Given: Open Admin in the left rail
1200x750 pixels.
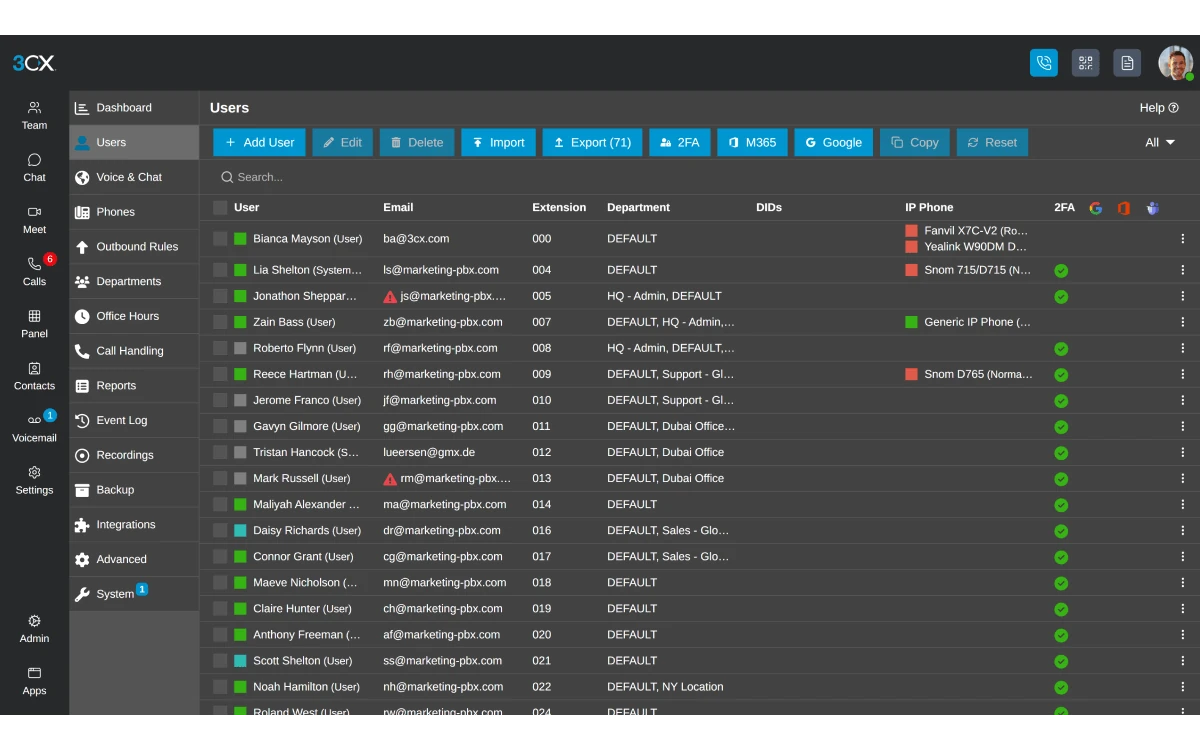Looking at the screenshot, I should tap(34, 628).
